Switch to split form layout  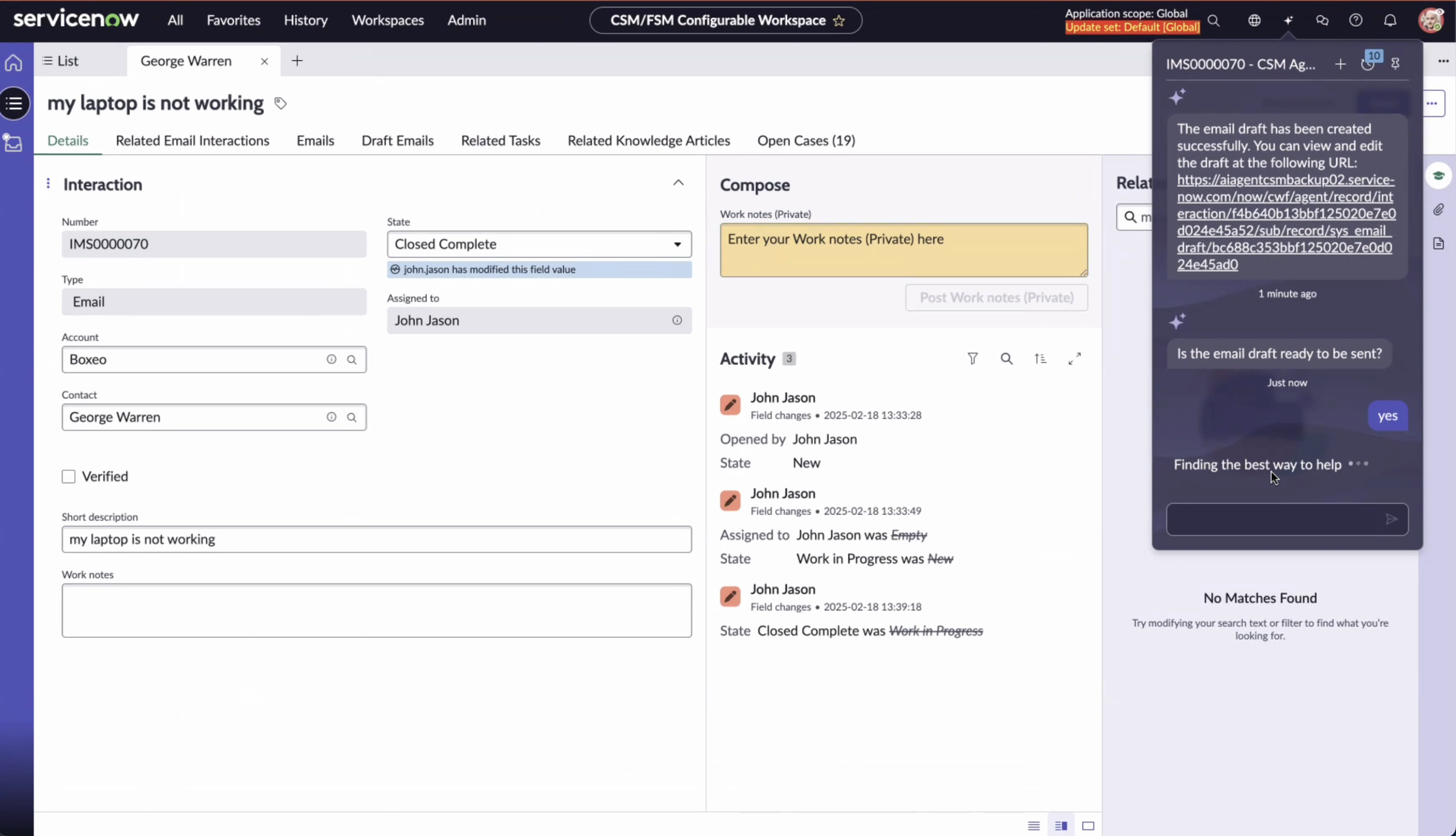coord(1061,826)
